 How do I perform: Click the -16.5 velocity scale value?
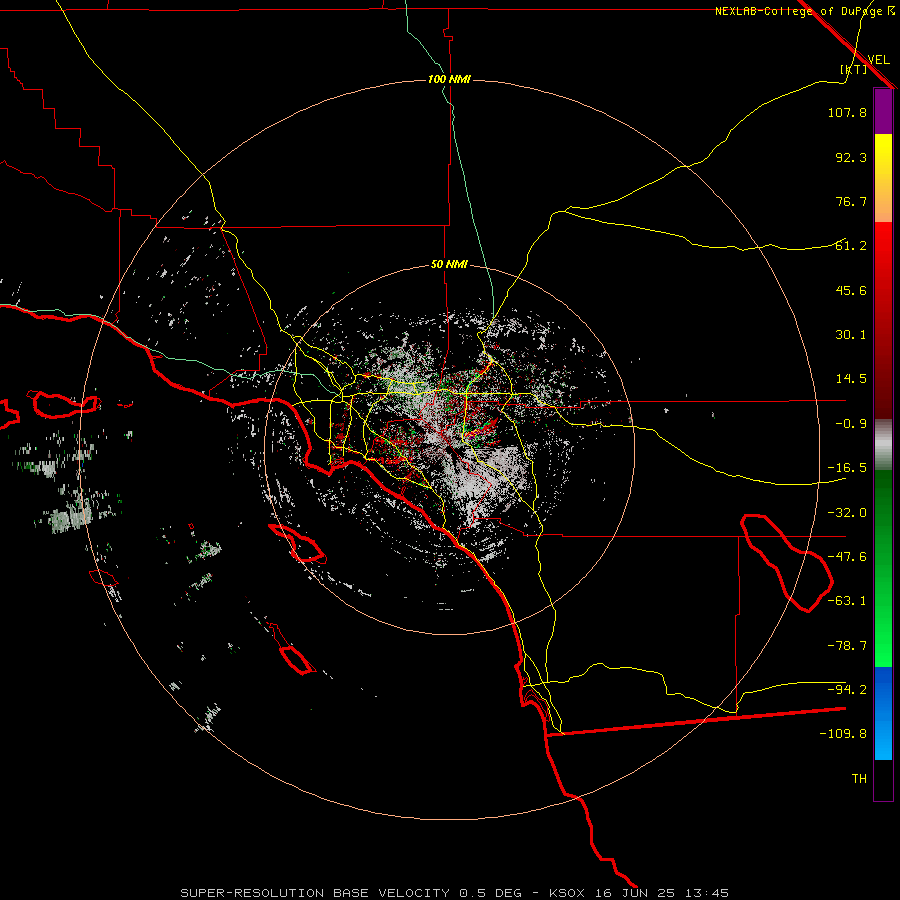[x=847, y=468]
